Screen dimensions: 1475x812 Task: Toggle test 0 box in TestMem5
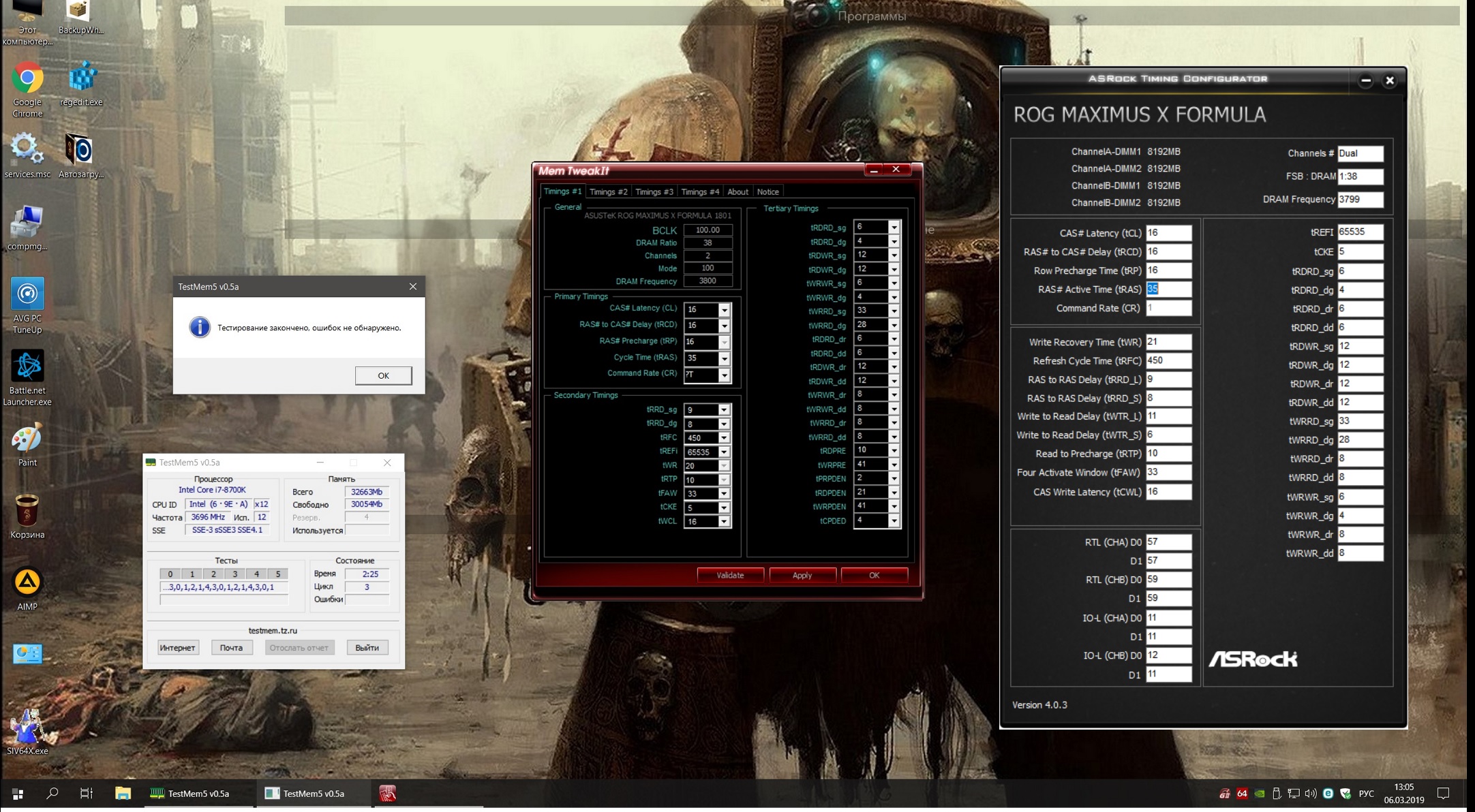(170, 574)
